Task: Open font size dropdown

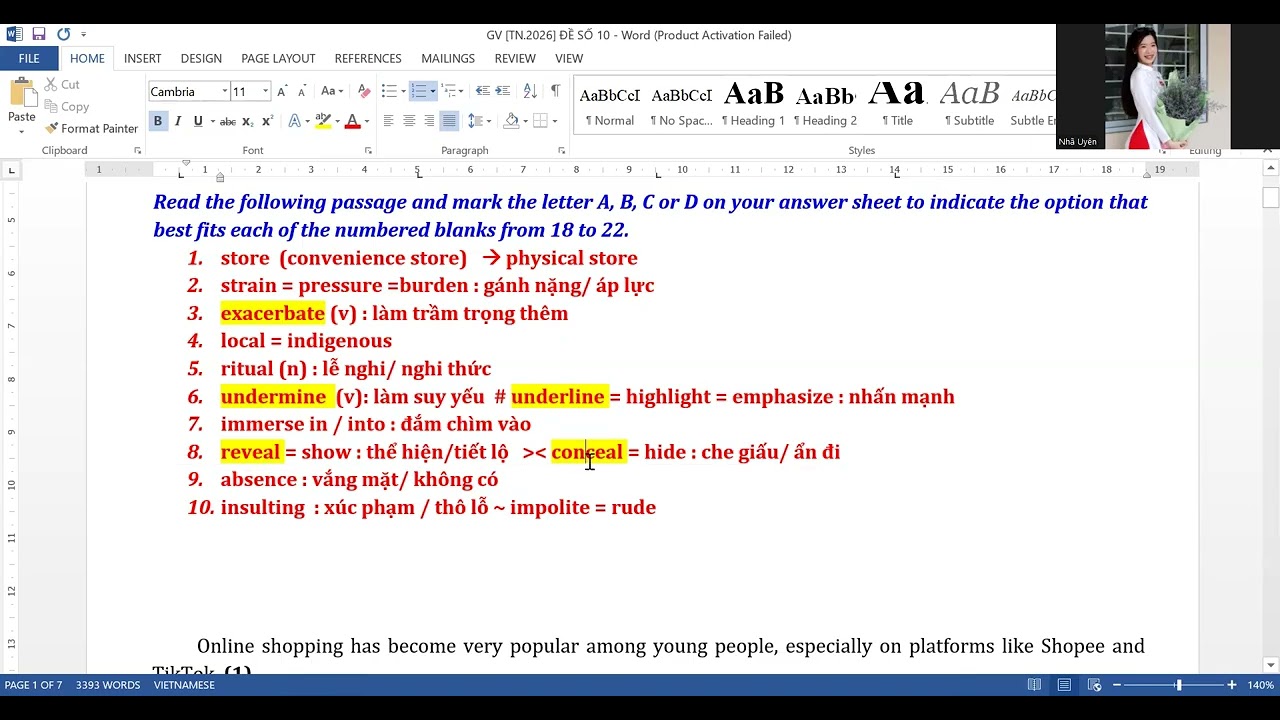Action: (x=265, y=92)
